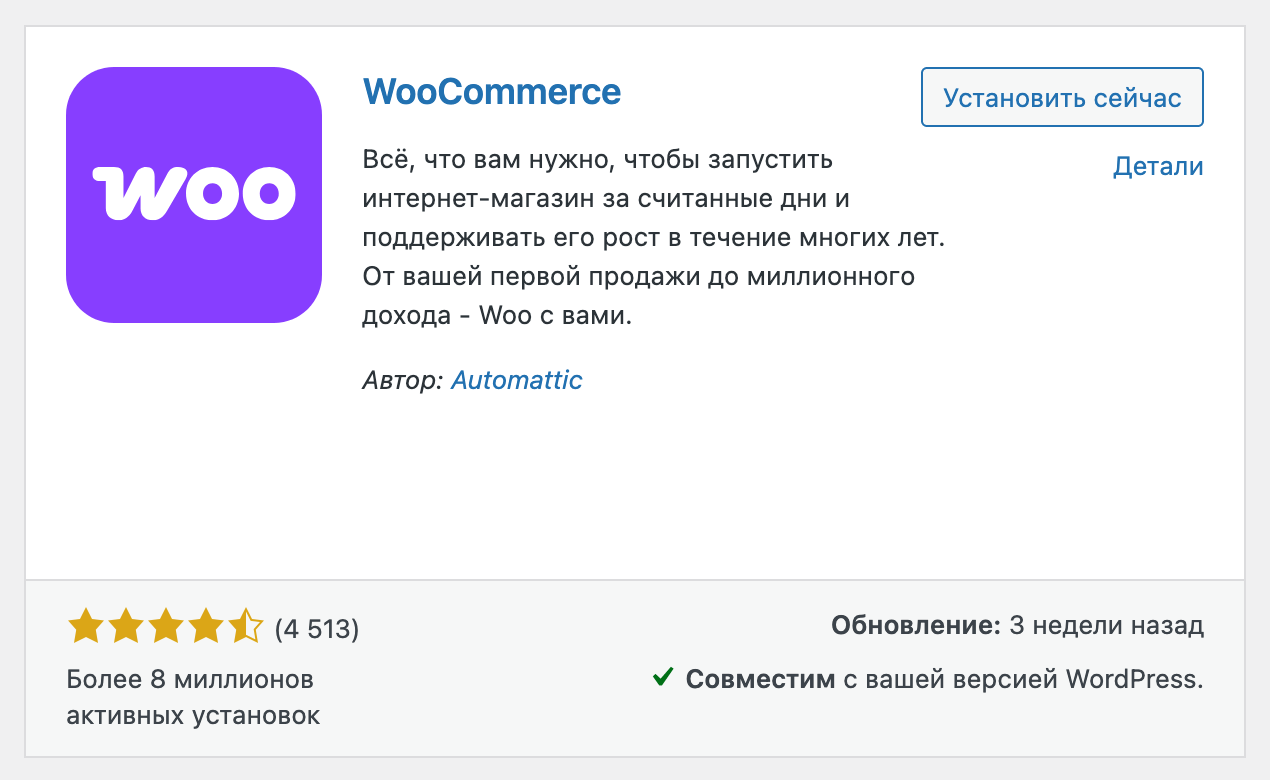Click the fourth gold rating star
This screenshot has height=780, width=1270.
pyautogui.click(x=206, y=628)
